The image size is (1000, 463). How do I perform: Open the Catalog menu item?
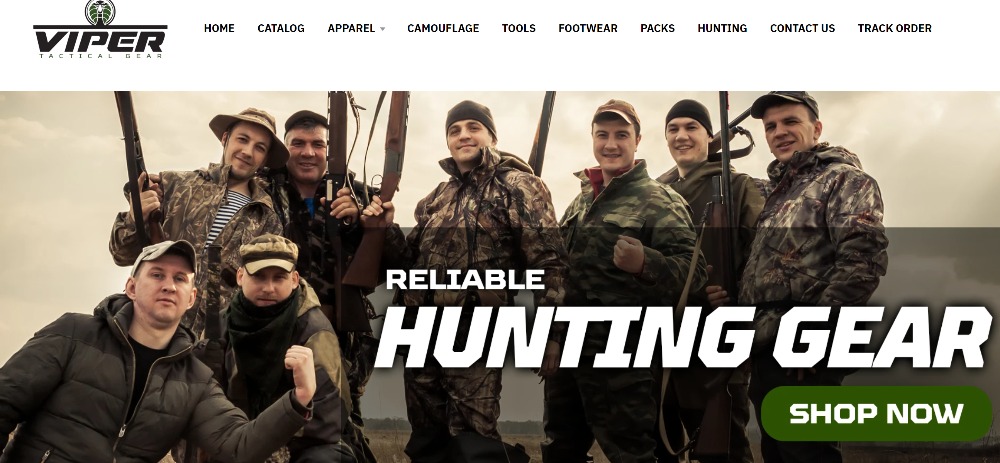tap(281, 28)
